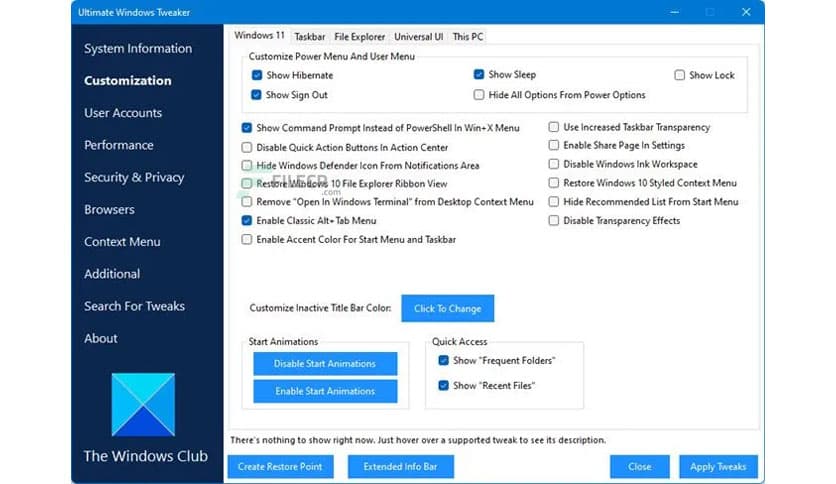Image resolution: width=836 pixels, height=484 pixels.
Task: Click Create Restore Point button
Action: (280, 467)
